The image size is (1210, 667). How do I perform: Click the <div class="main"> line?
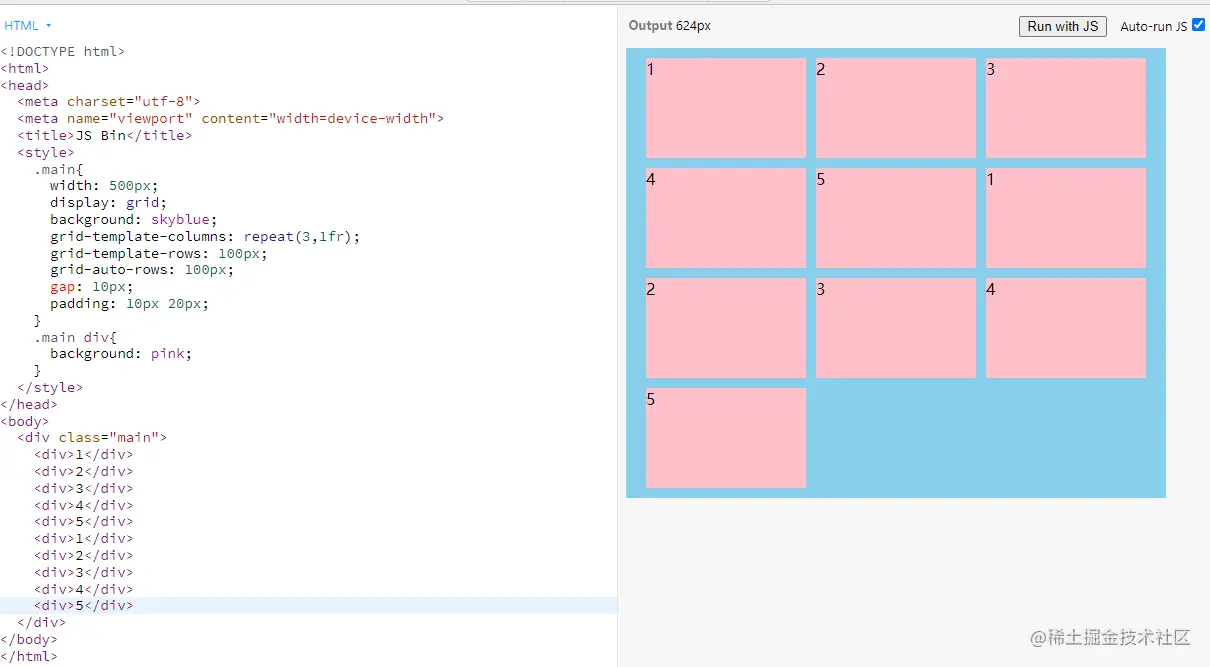click(92, 437)
